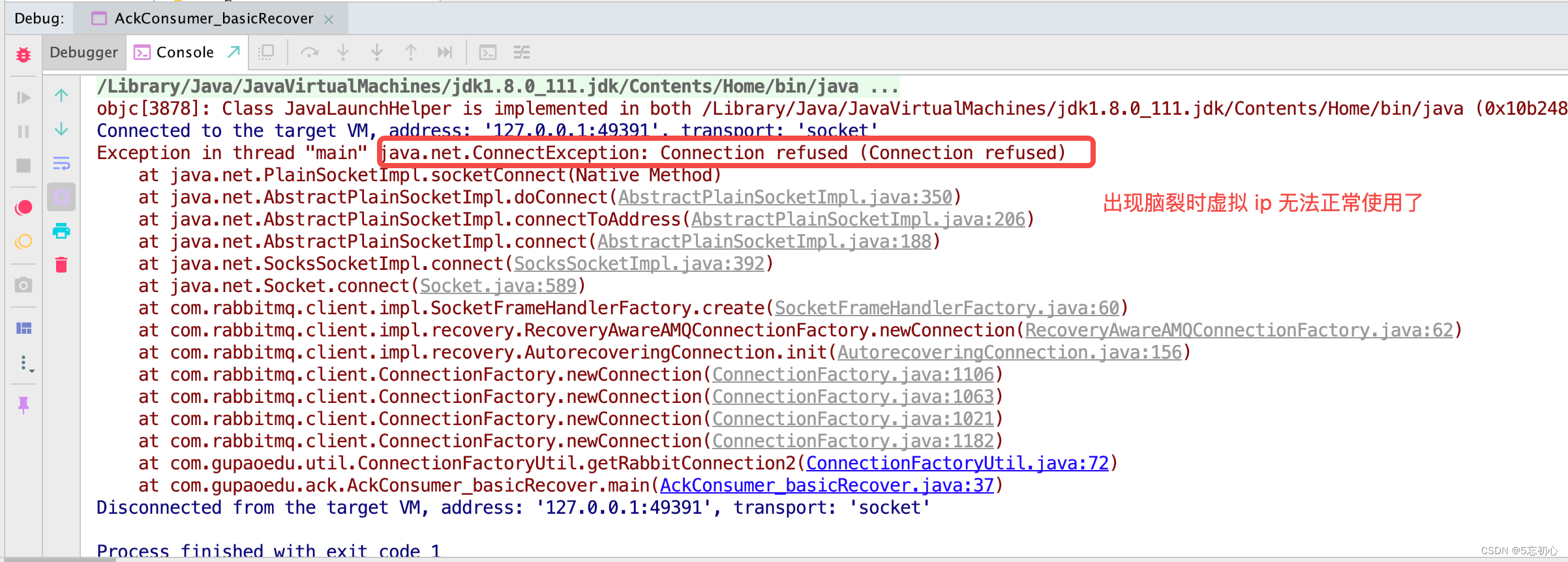Open the View Breakpoints dialog
This screenshot has width=1568, height=562.
coord(23,207)
